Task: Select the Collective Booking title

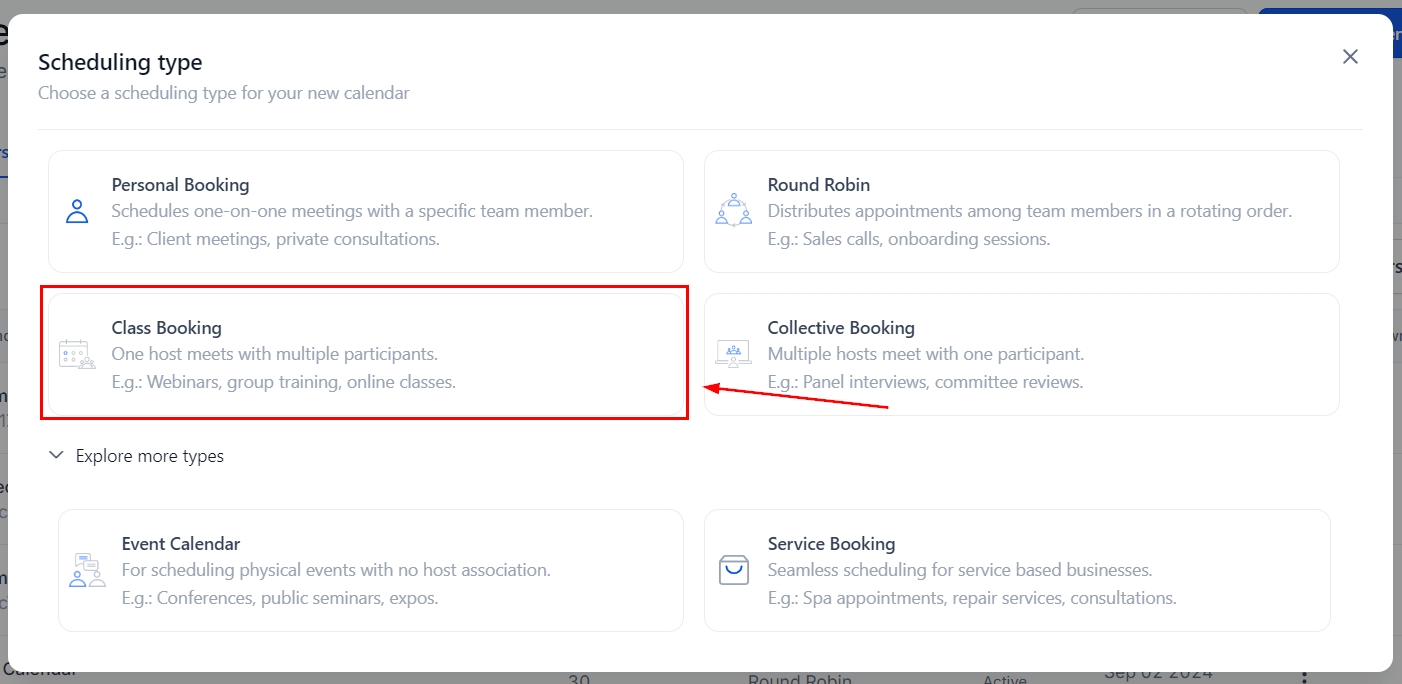Action: click(x=841, y=328)
